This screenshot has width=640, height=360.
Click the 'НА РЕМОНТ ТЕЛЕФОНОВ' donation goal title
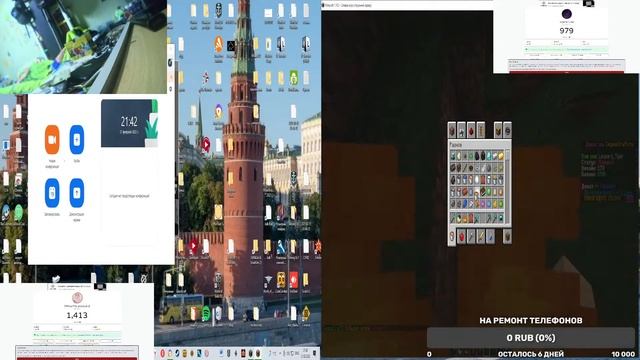[531, 320]
